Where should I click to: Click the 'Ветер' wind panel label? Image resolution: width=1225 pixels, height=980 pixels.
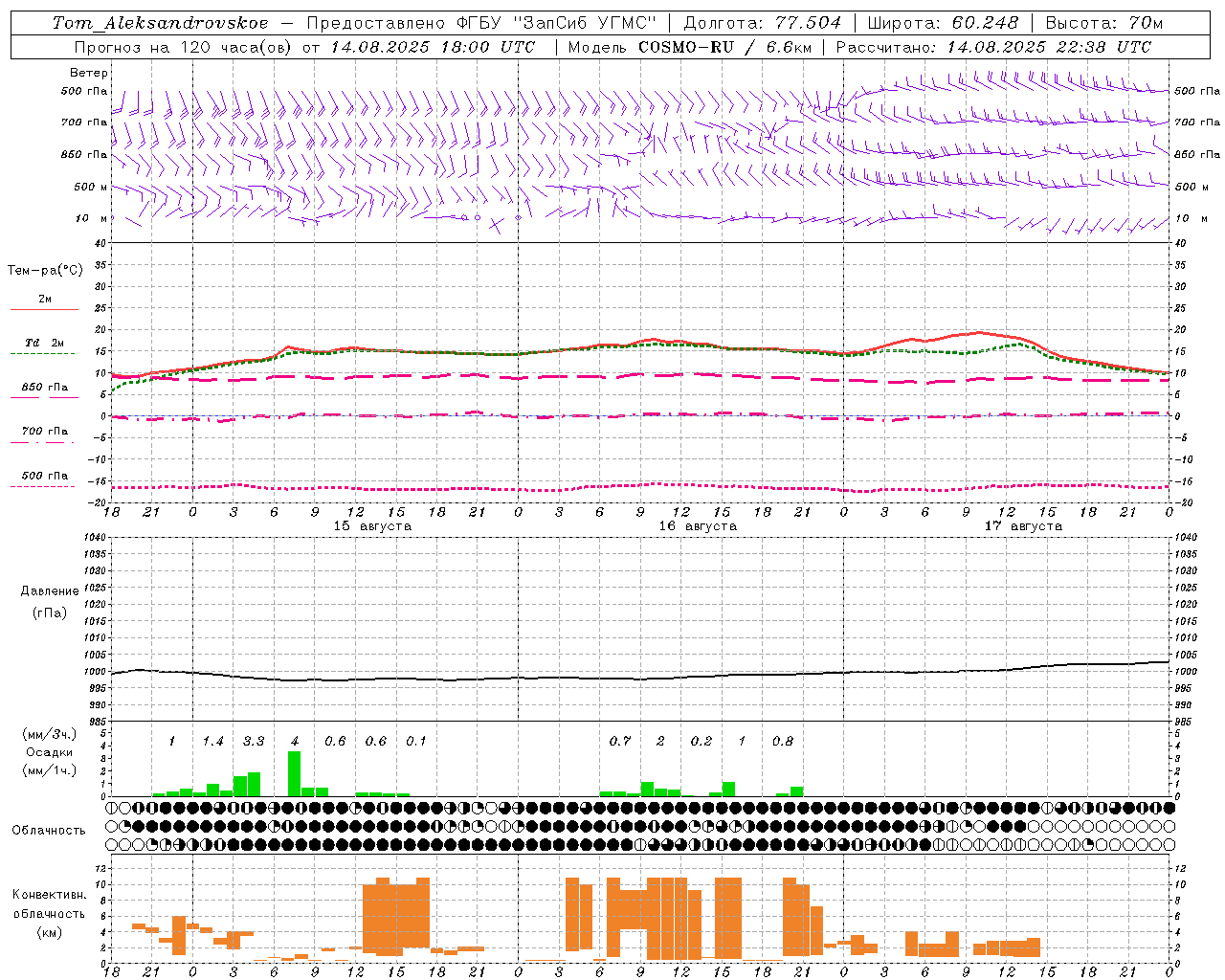click(89, 73)
